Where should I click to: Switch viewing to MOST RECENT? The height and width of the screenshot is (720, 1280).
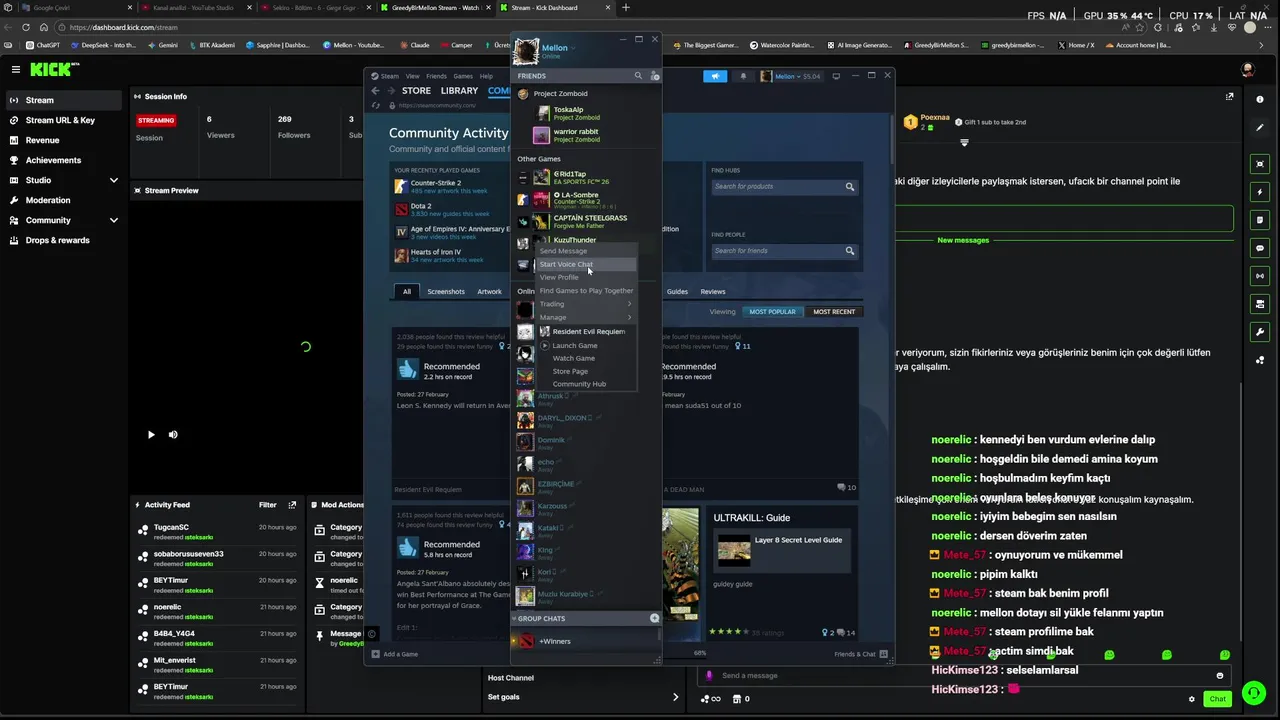834,312
